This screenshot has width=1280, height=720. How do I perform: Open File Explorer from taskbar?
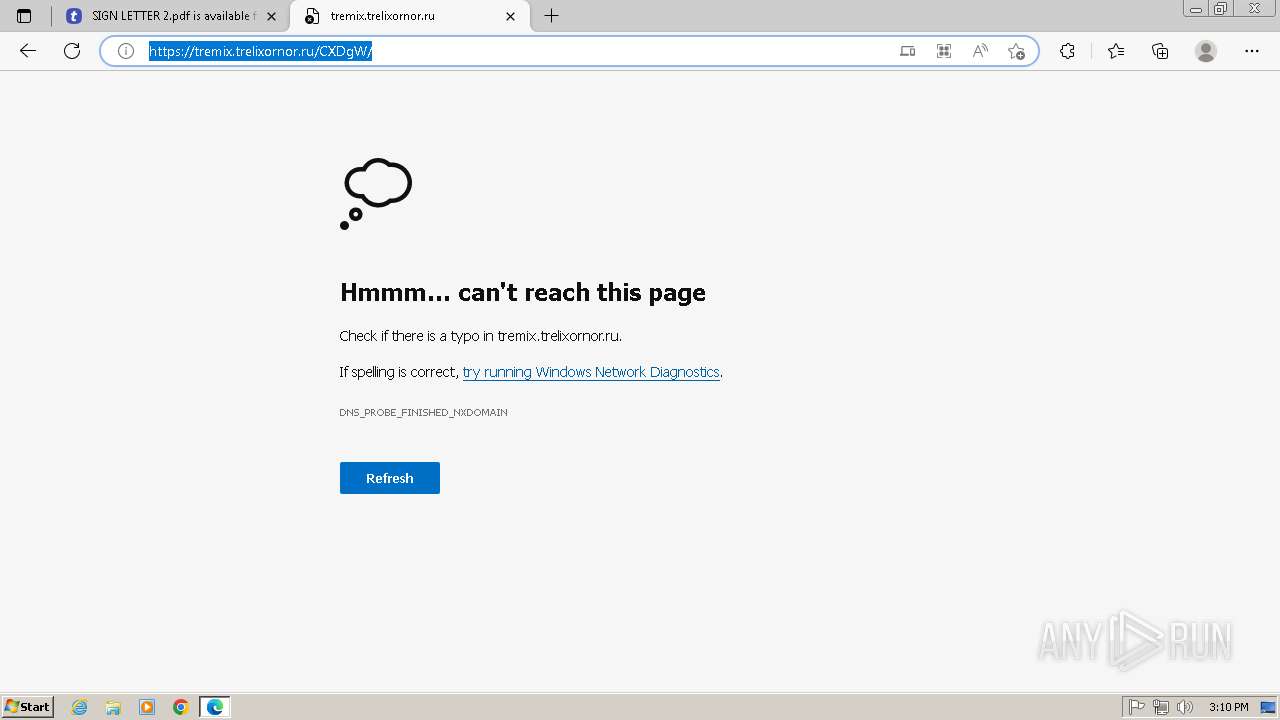click(x=113, y=707)
